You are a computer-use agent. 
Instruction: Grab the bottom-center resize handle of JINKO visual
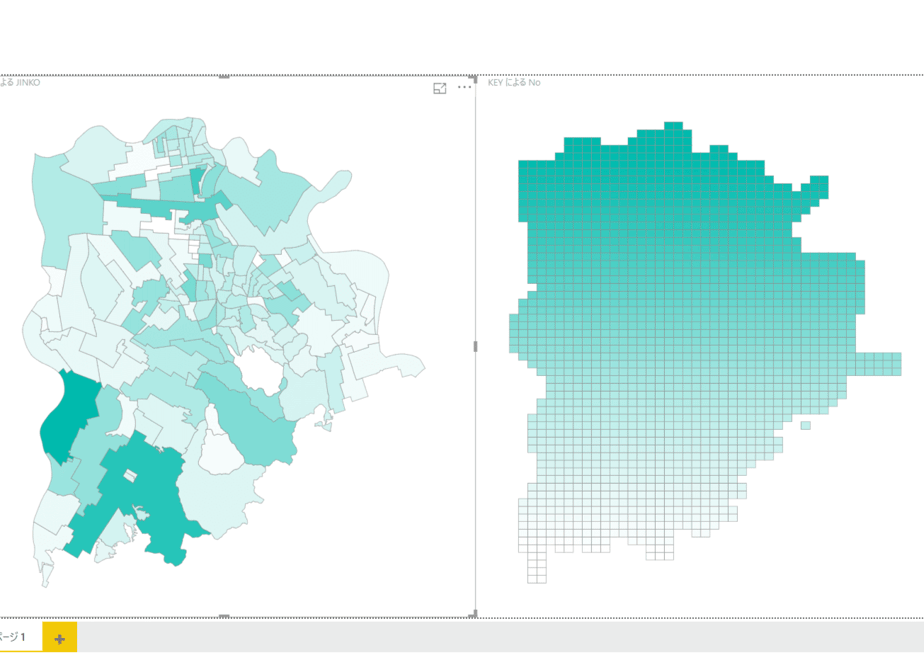click(x=224, y=616)
